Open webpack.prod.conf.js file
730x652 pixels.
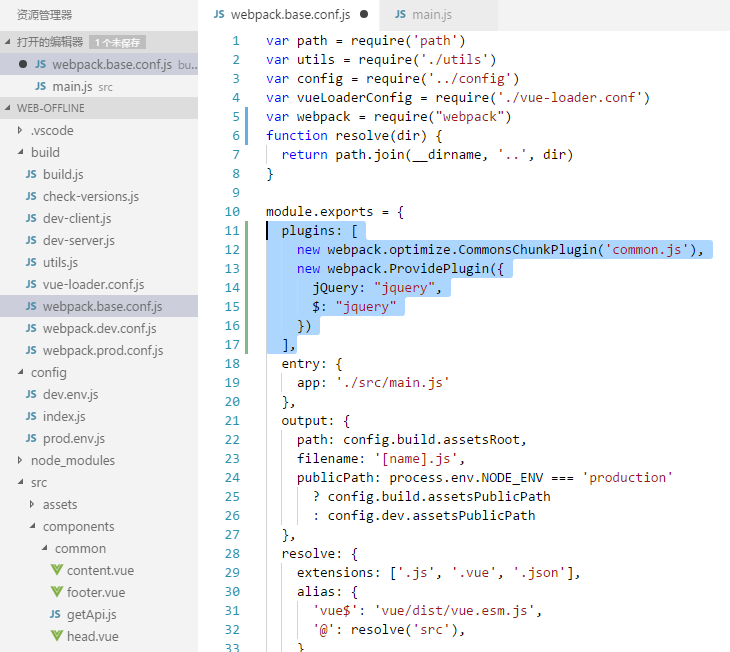pos(99,350)
